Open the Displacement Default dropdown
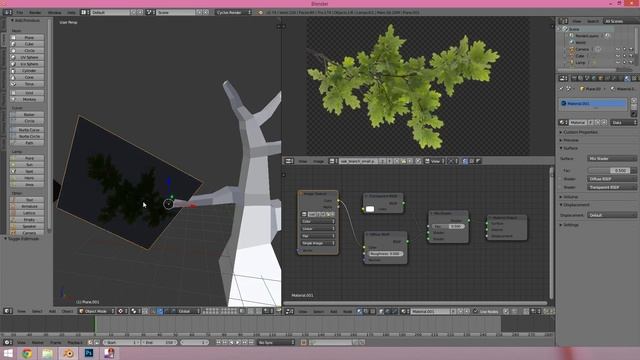The width and height of the screenshot is (640, 360). coord(612,215)
